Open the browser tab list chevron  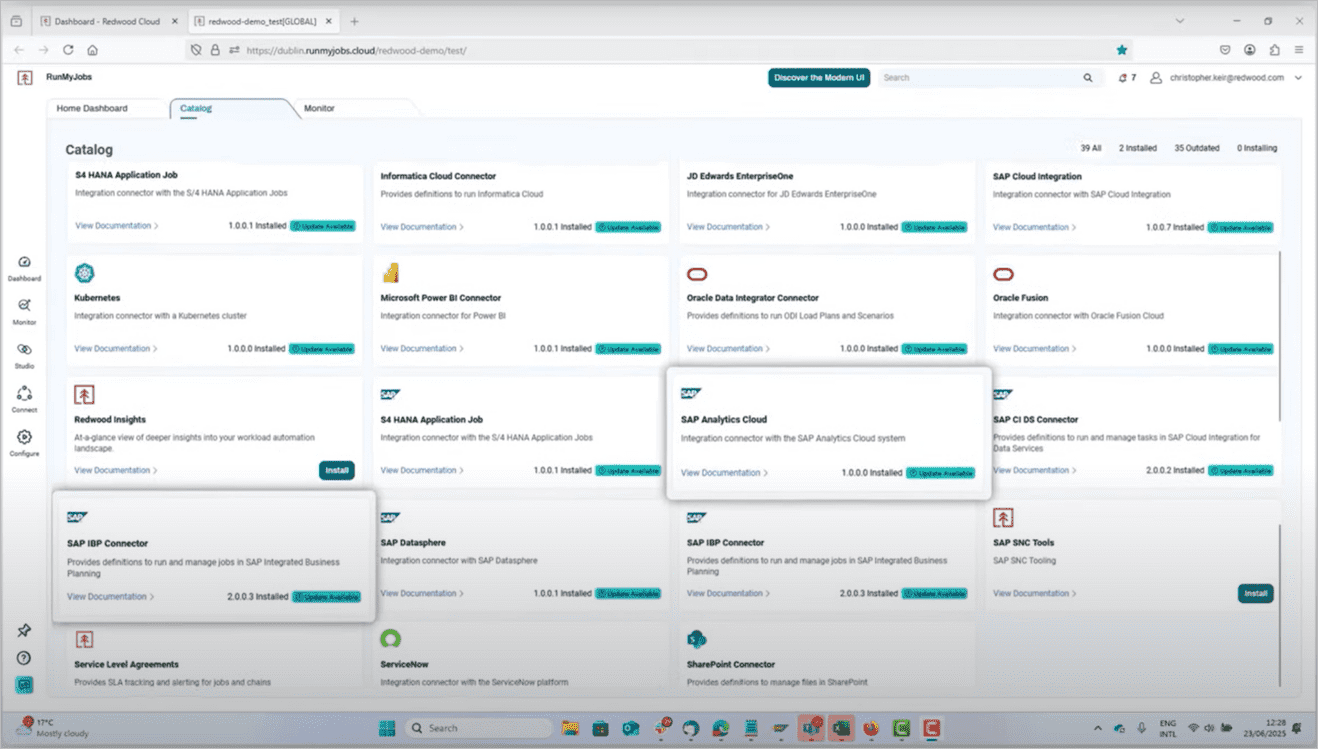1180,21
